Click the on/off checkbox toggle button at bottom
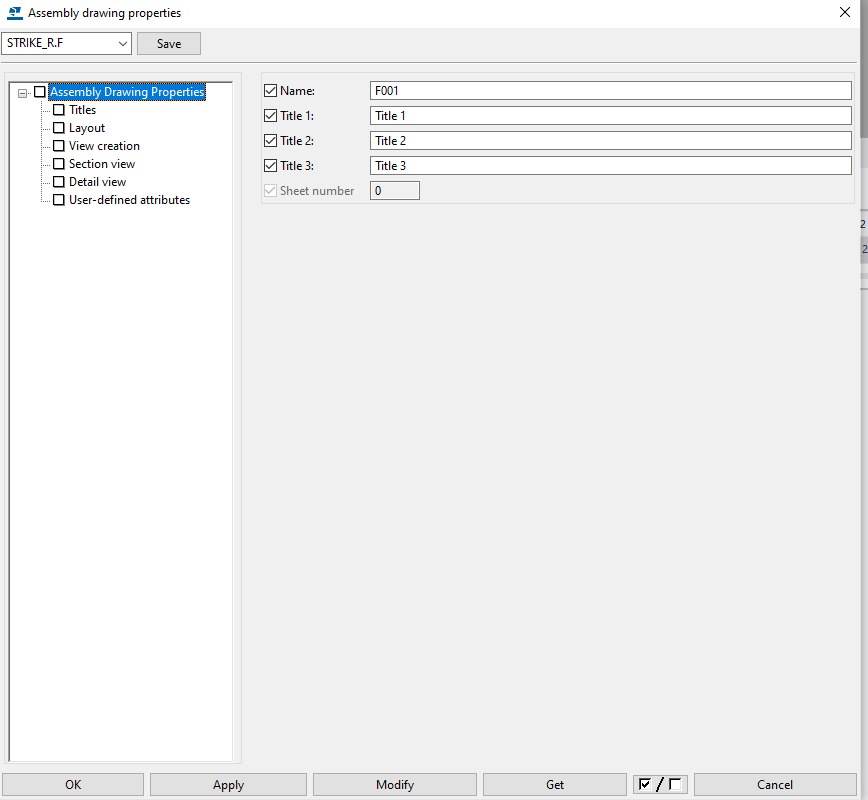 (x=660, y=784)
